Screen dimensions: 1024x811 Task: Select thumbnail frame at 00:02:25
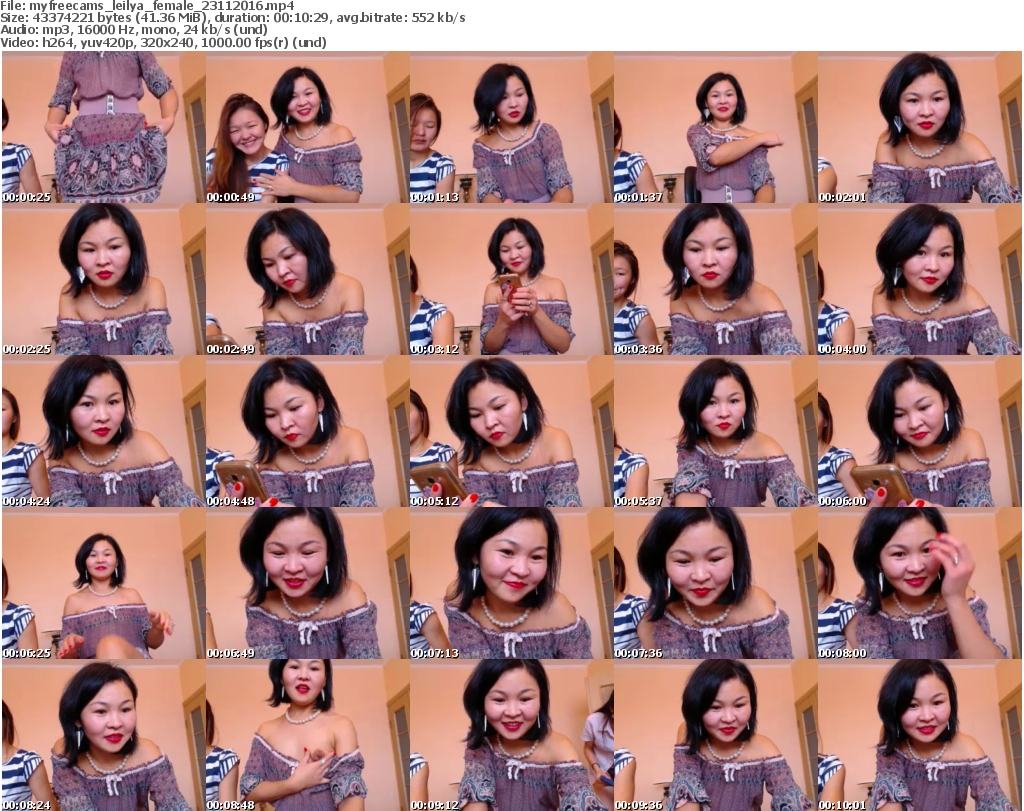click(x=104, y=279)
